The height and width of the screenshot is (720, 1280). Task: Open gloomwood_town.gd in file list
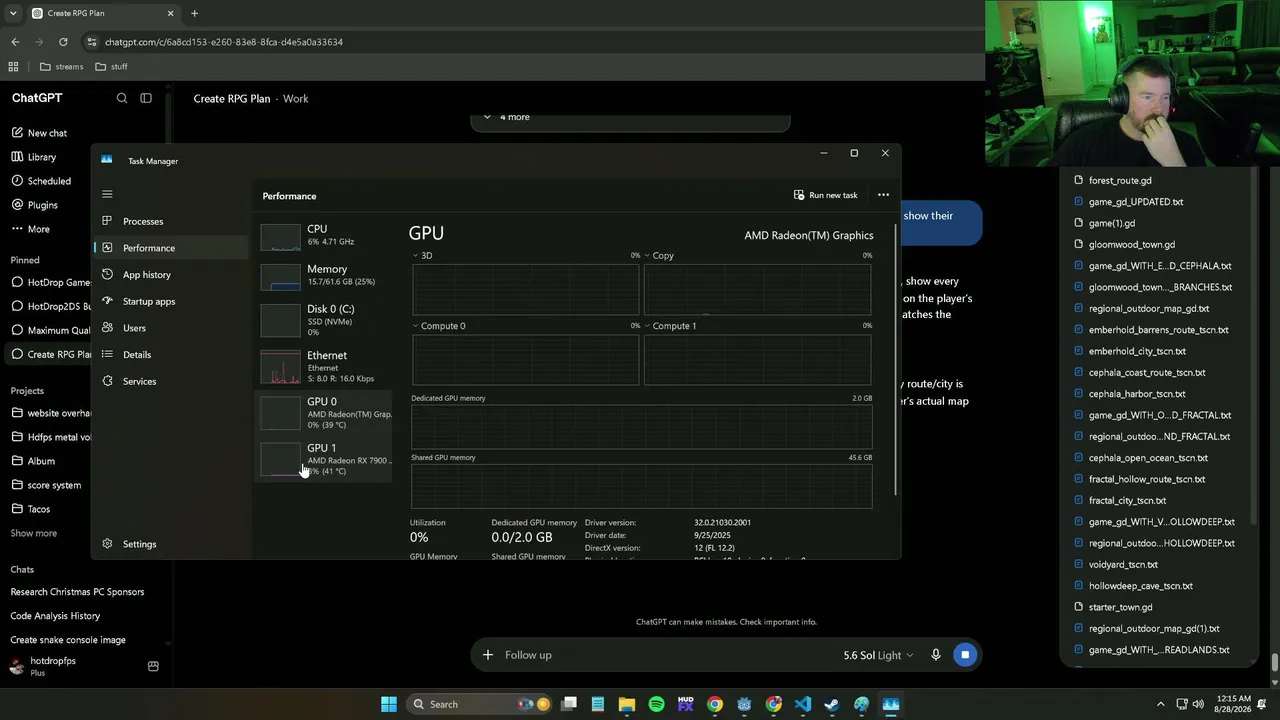coord(1132,245)
